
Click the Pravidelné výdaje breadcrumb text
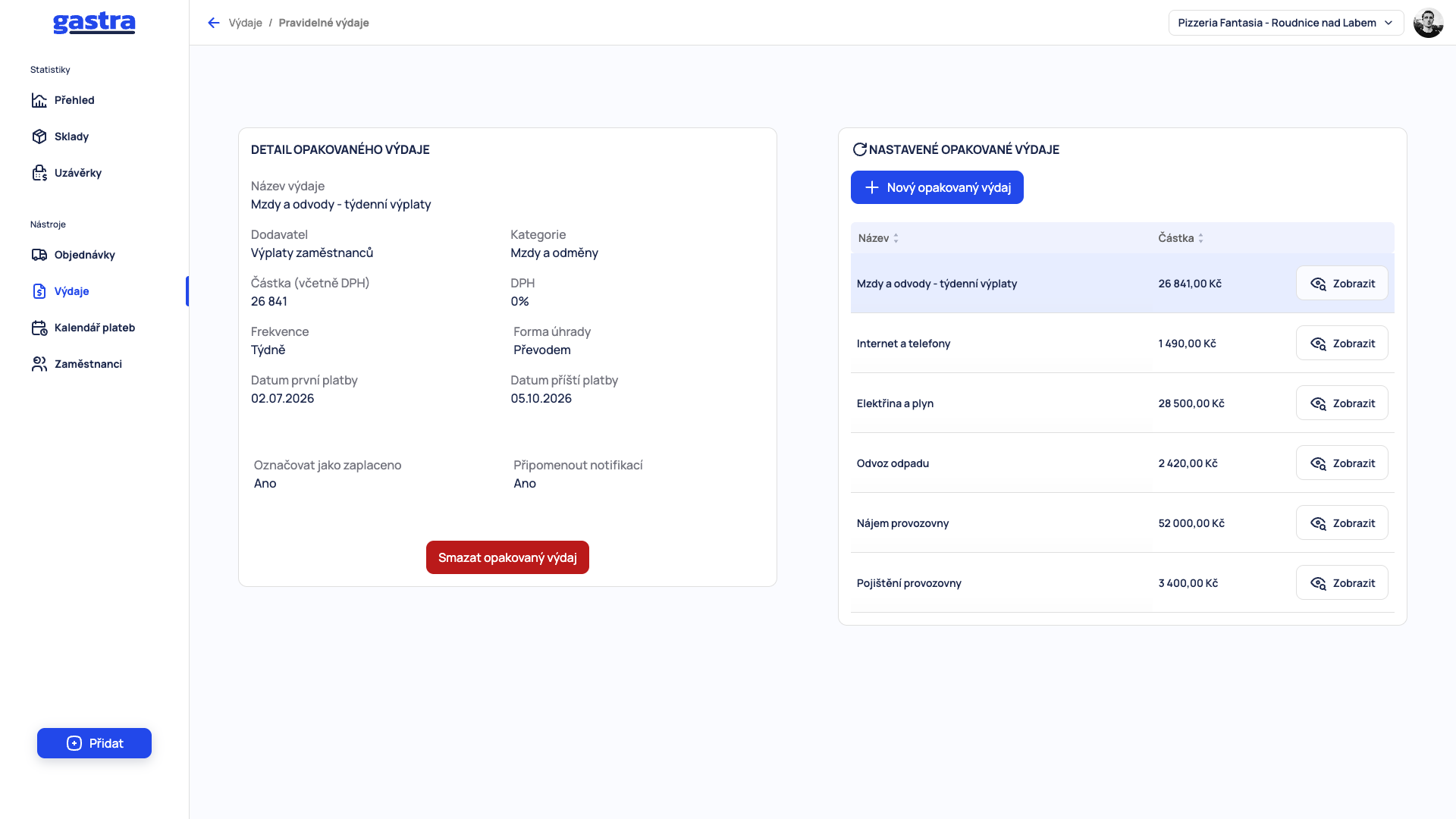(x=324, y=23)
